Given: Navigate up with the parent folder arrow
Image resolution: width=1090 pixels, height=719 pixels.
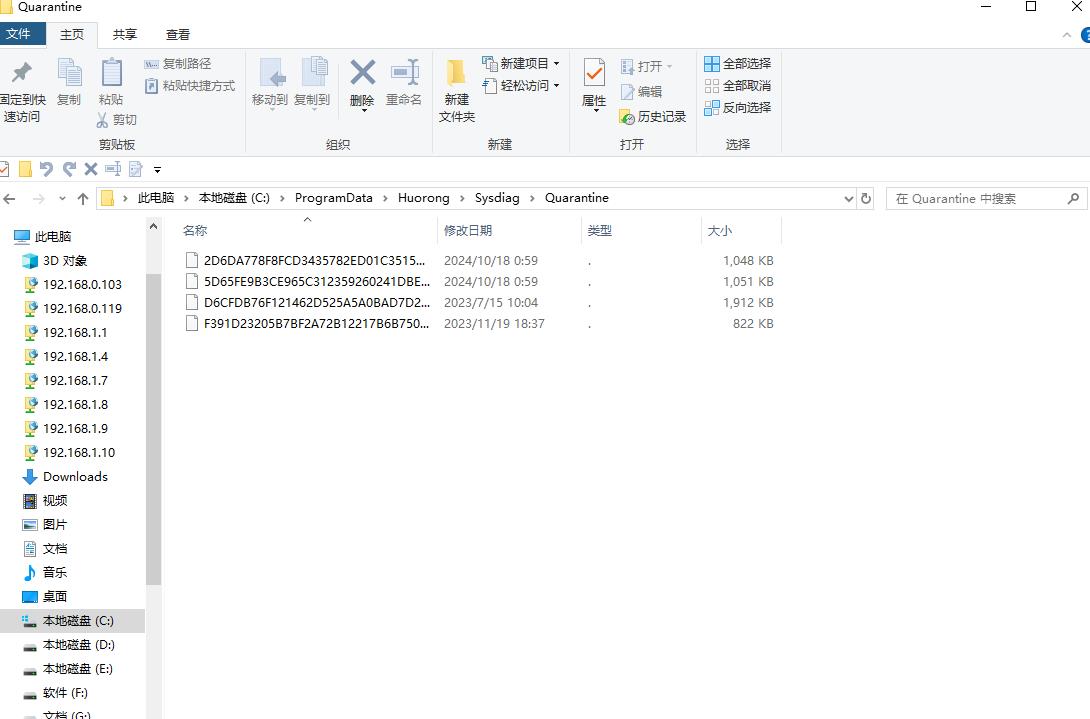Looking at the screenshot, I should tap(82, 198).
